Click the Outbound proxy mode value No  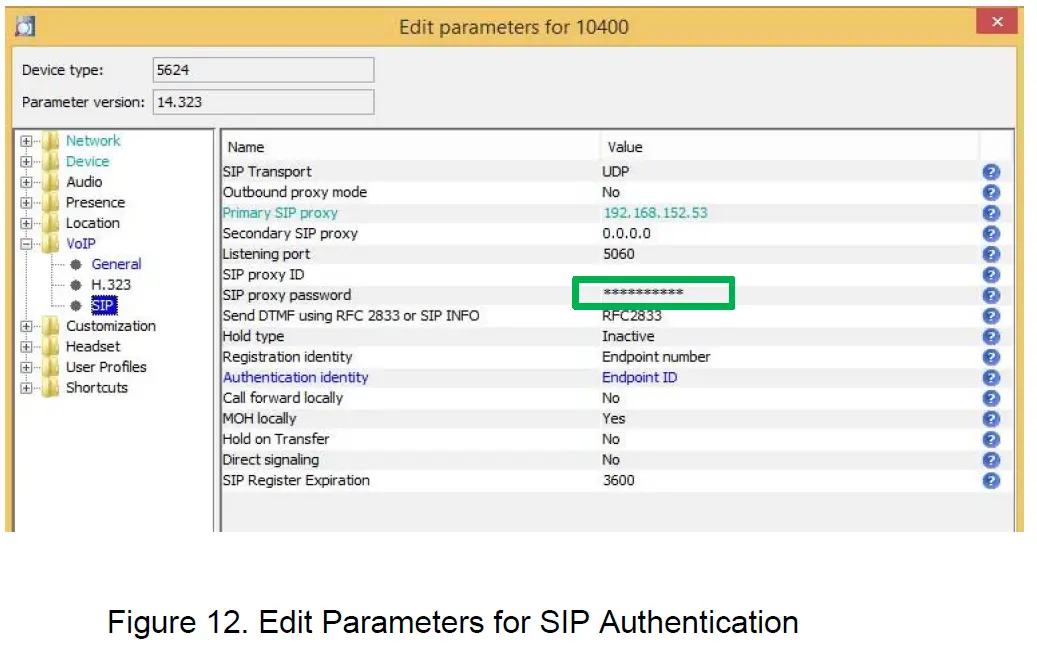611,192
